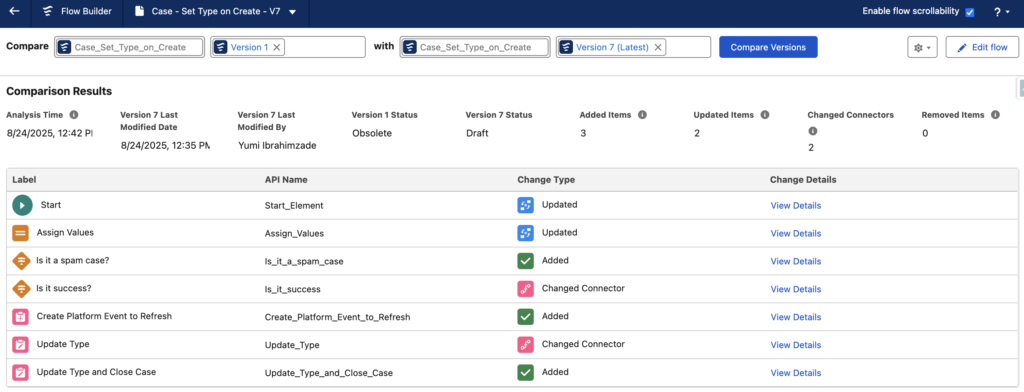Click the Assign Values assignment icon
This screenshot has height=392, width=1024.
20,233
